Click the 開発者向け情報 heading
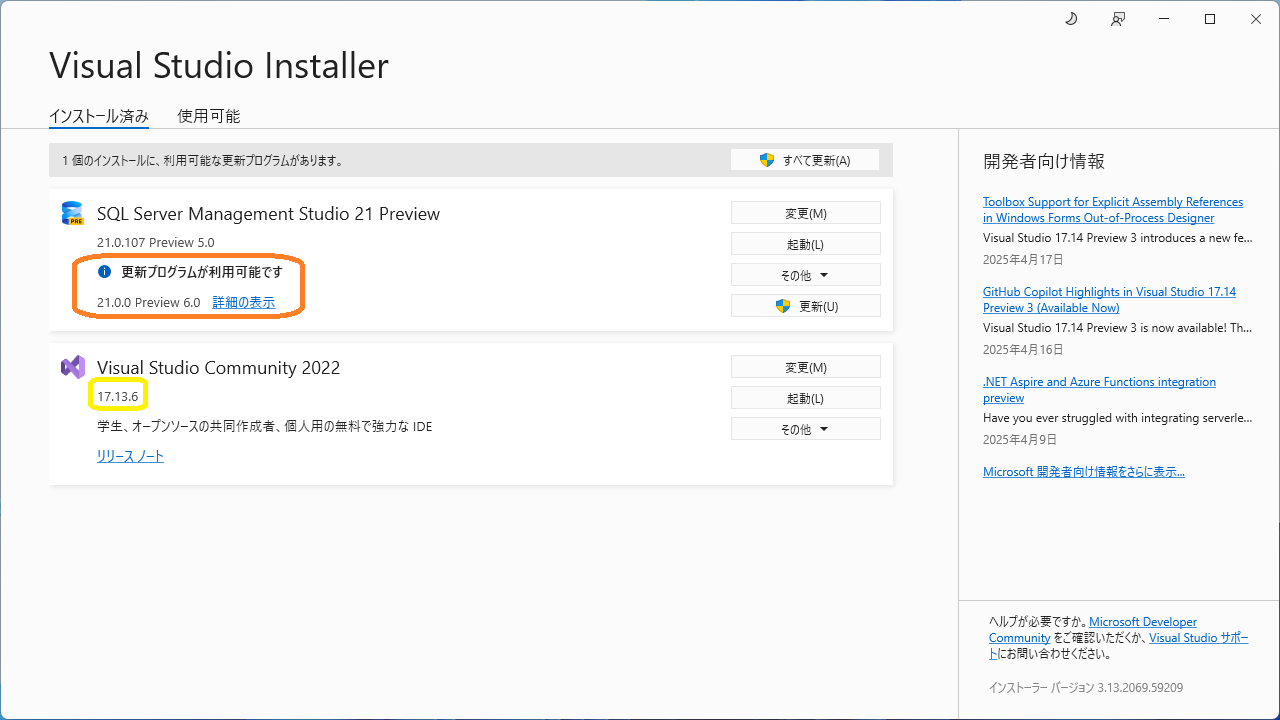1280x720 pixels. [1044, 161]
